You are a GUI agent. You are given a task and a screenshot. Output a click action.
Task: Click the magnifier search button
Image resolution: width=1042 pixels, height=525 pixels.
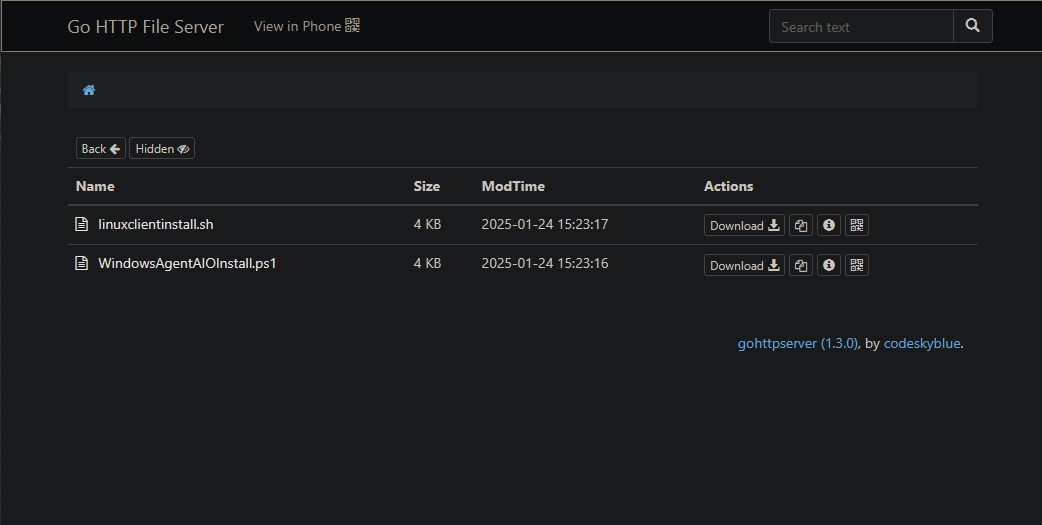click(x=973, y=26)
